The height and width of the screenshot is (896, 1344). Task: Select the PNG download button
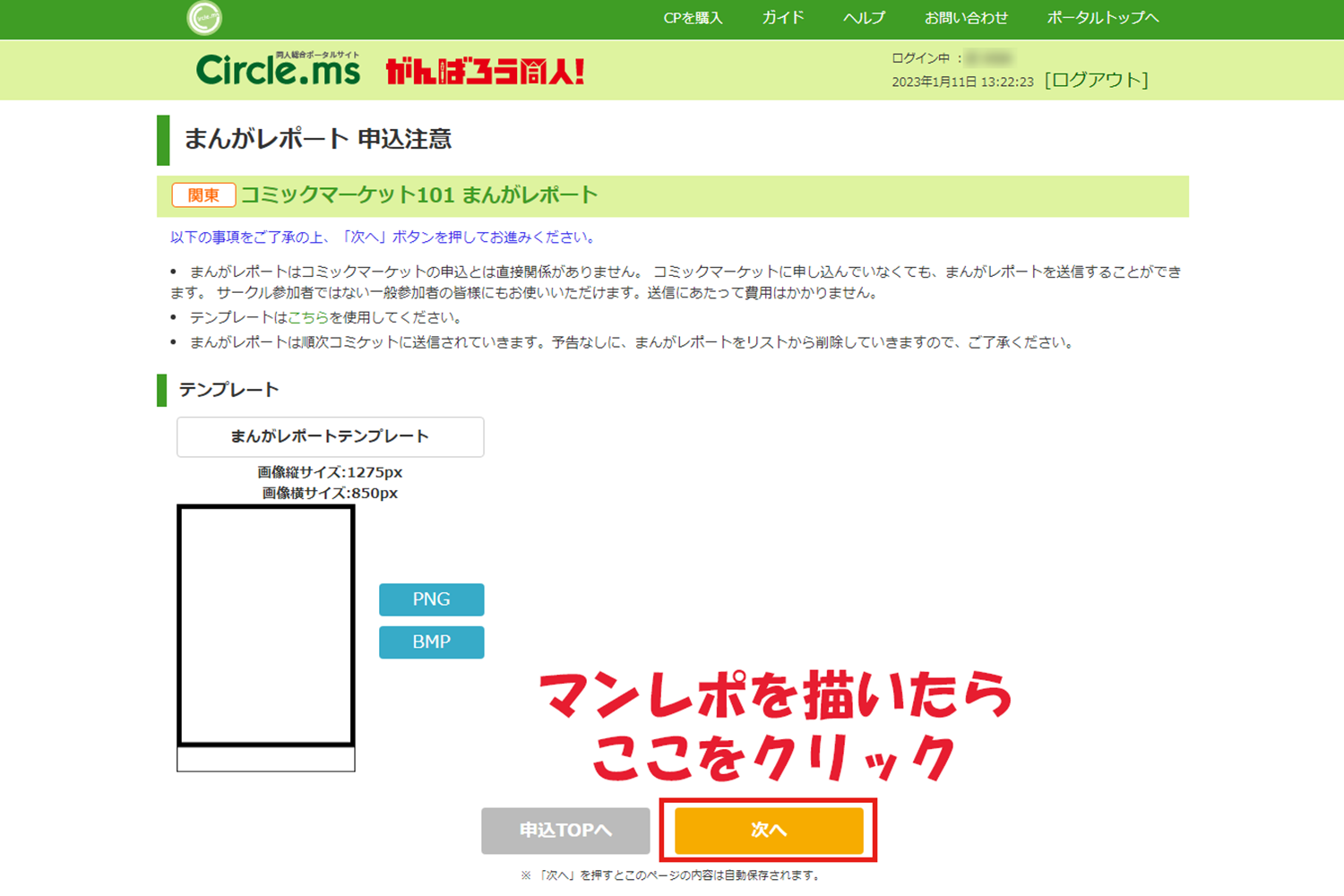pos(431,599)
